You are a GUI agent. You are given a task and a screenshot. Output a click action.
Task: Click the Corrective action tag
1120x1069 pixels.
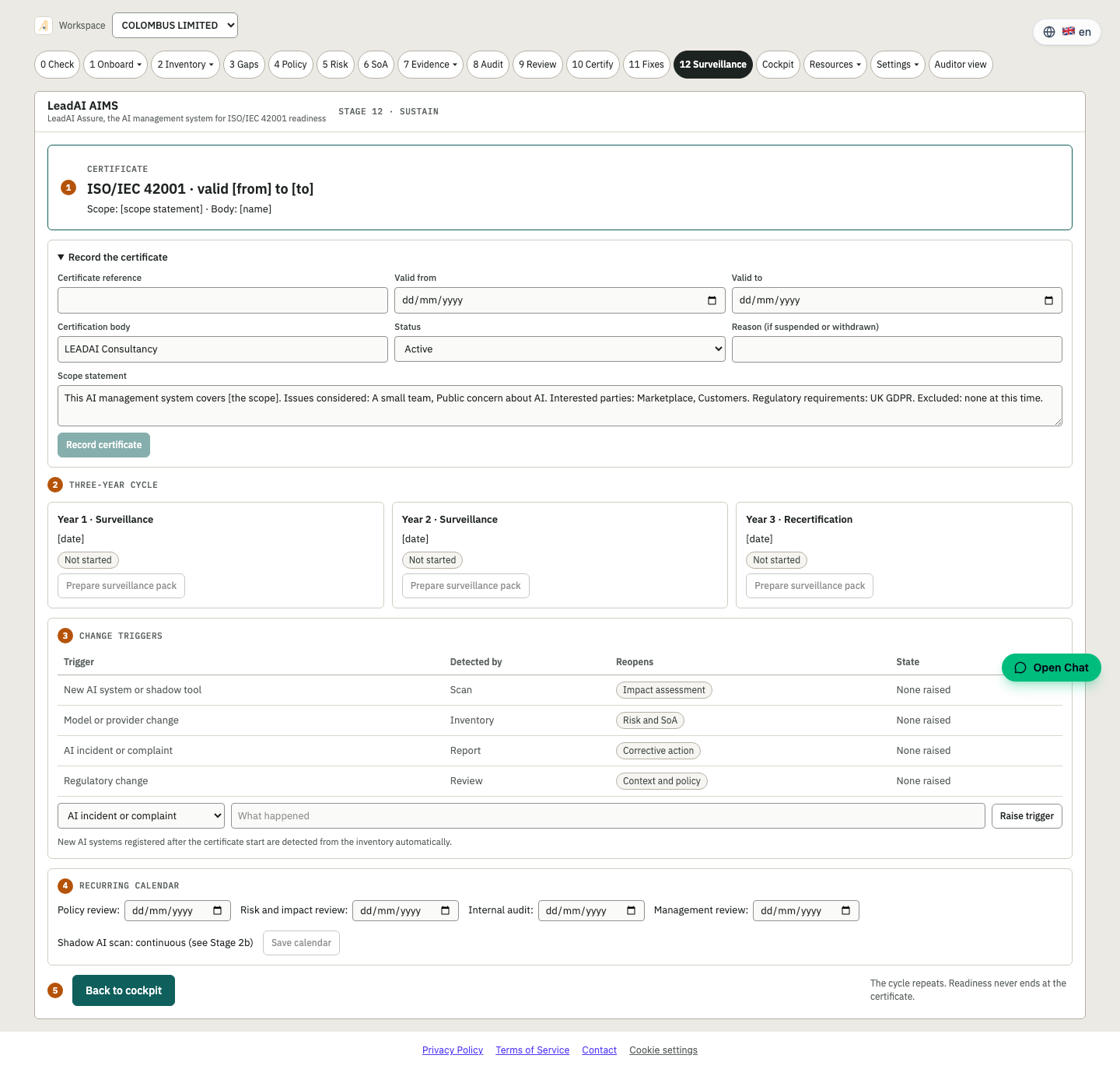point(658,751)
